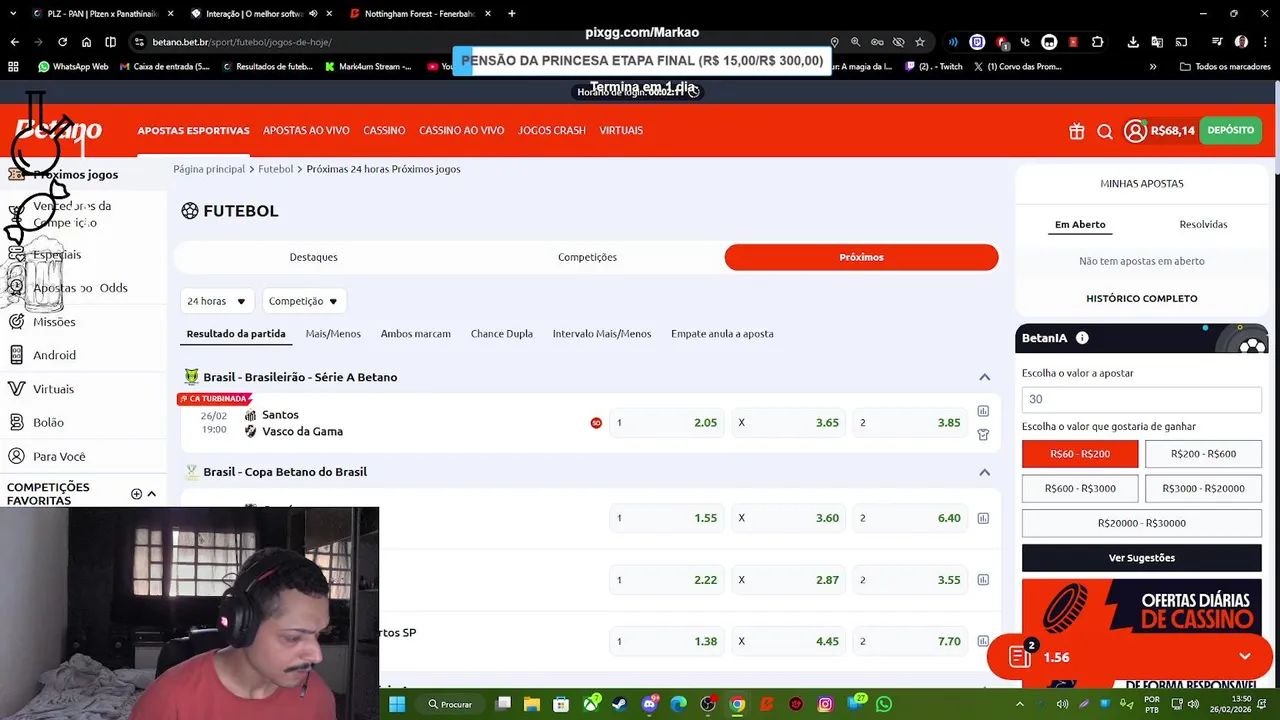
Task: Expand the bet slip with its chevron
Action: coord(1245,657)
